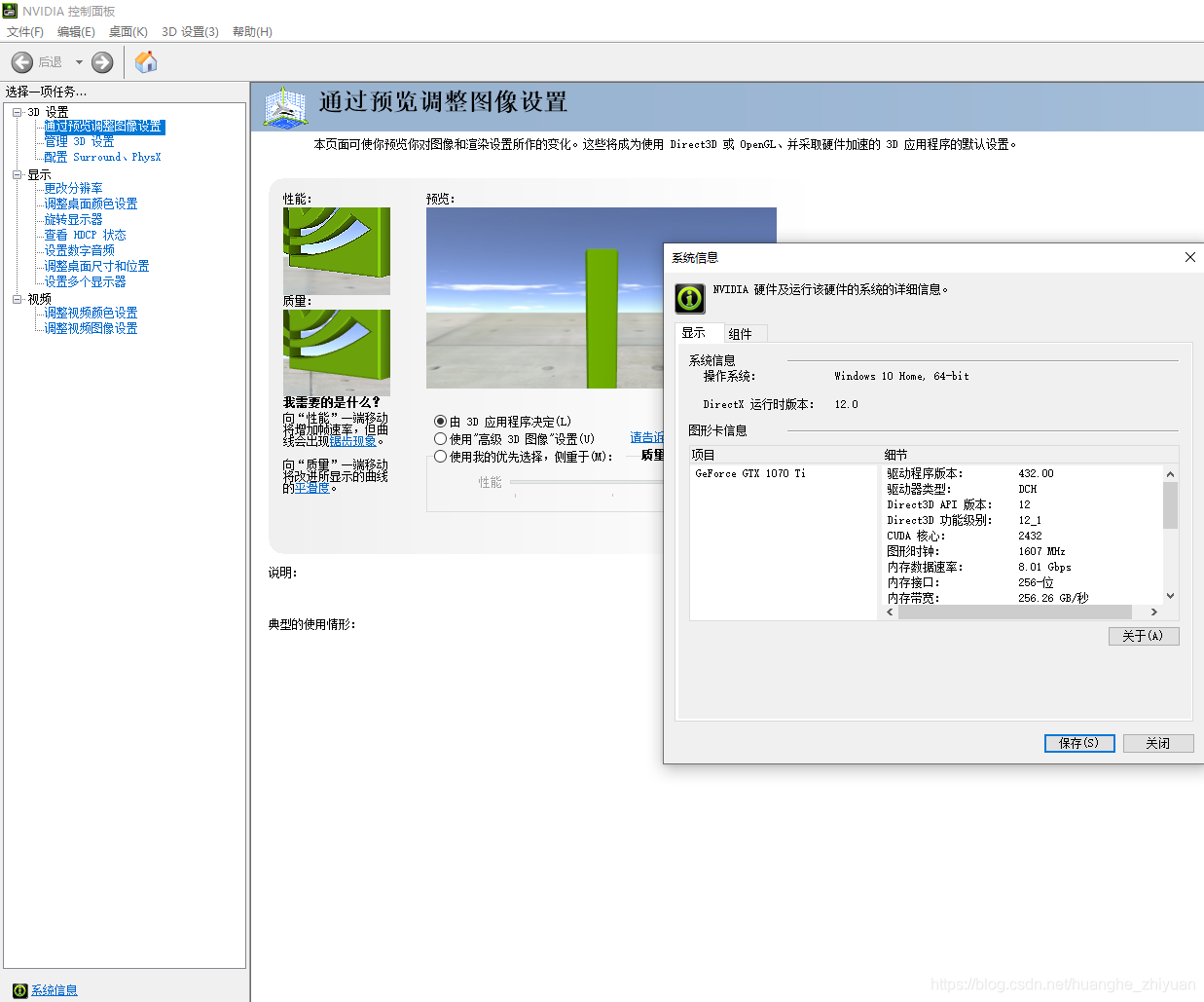Click the details list scroll-up arrow
1204x1002 pixels.
tap(1171, 474)
